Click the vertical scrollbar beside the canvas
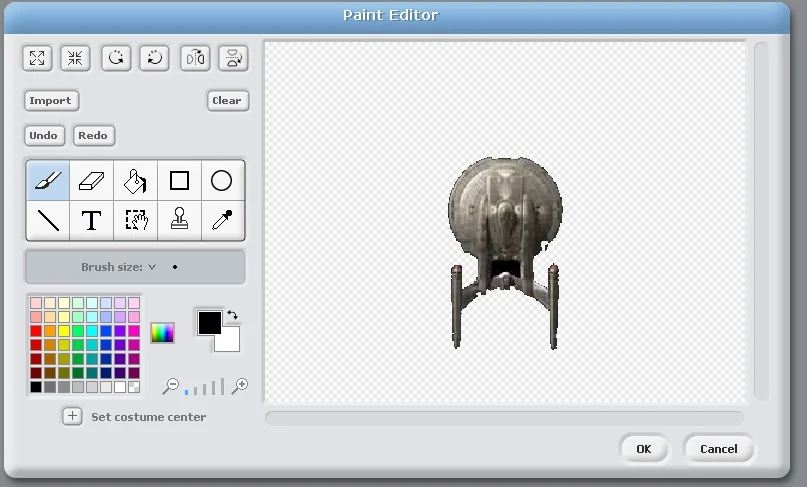The height and width of the screenshot is (487, 807). [761, 221]
